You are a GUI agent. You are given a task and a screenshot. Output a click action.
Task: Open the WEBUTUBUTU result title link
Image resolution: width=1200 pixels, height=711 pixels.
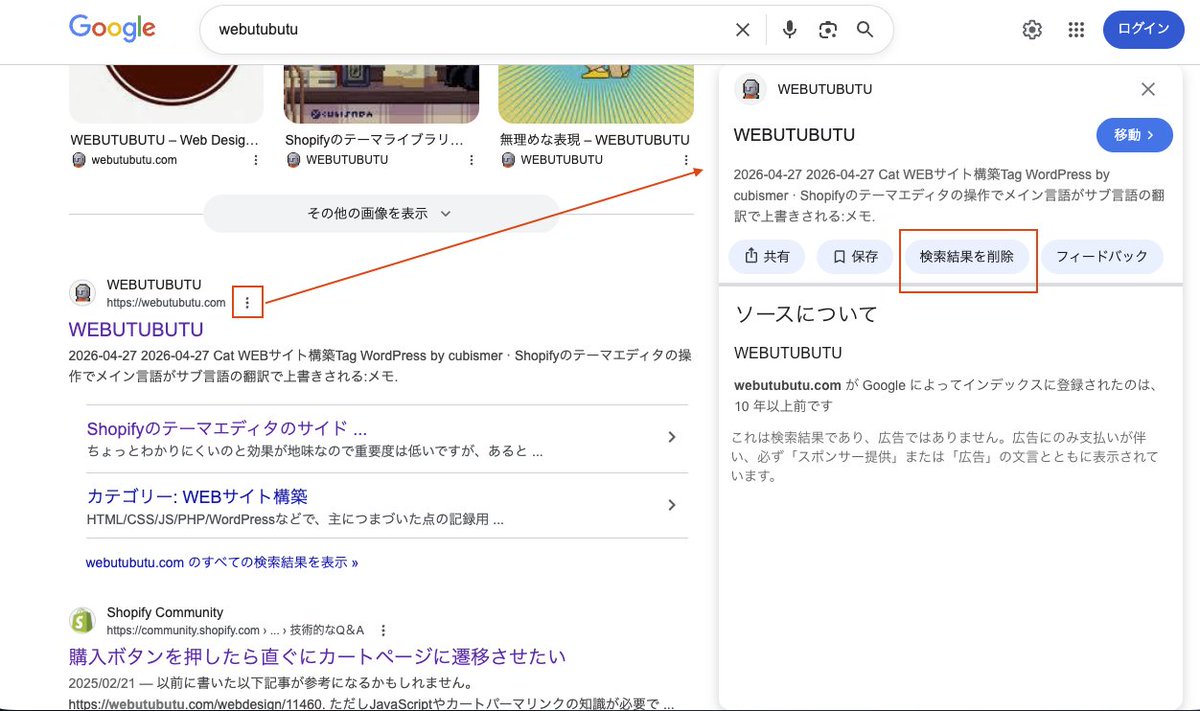[x=136, y=329]
